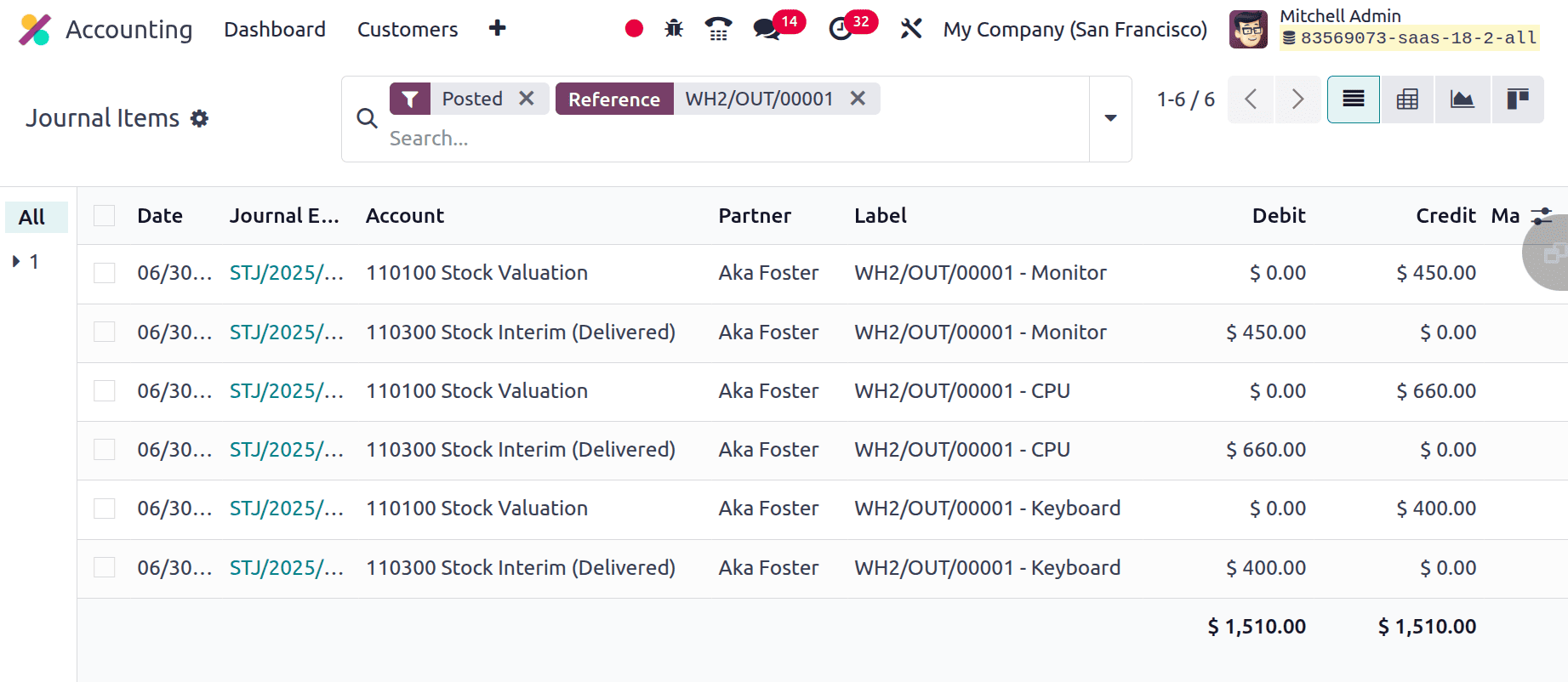1568x682 pixels.
Task: Sort by the Label column header
Action: pos(881,216)
